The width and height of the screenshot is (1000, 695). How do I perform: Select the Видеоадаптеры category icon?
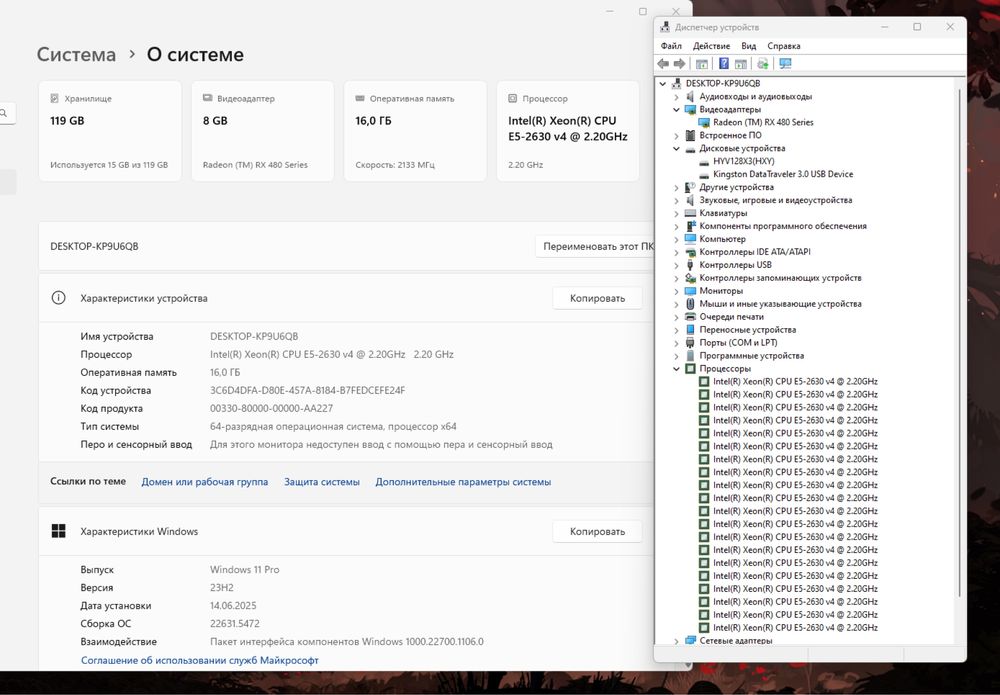point(690,110)
